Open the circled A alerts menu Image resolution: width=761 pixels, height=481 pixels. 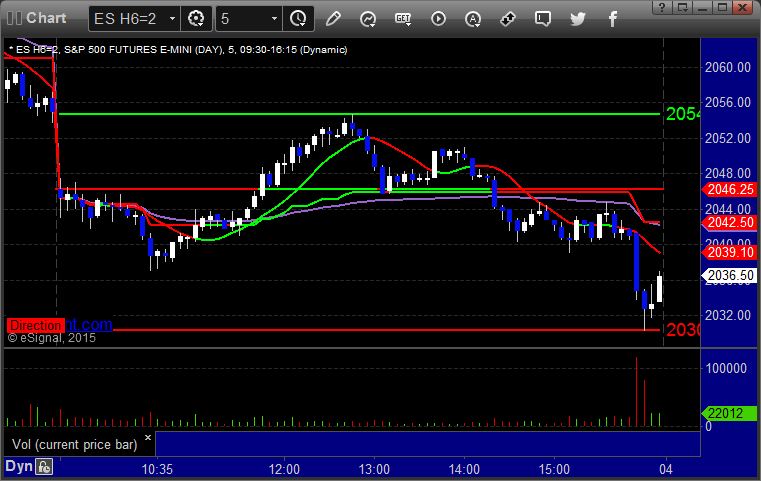point(473,19)
